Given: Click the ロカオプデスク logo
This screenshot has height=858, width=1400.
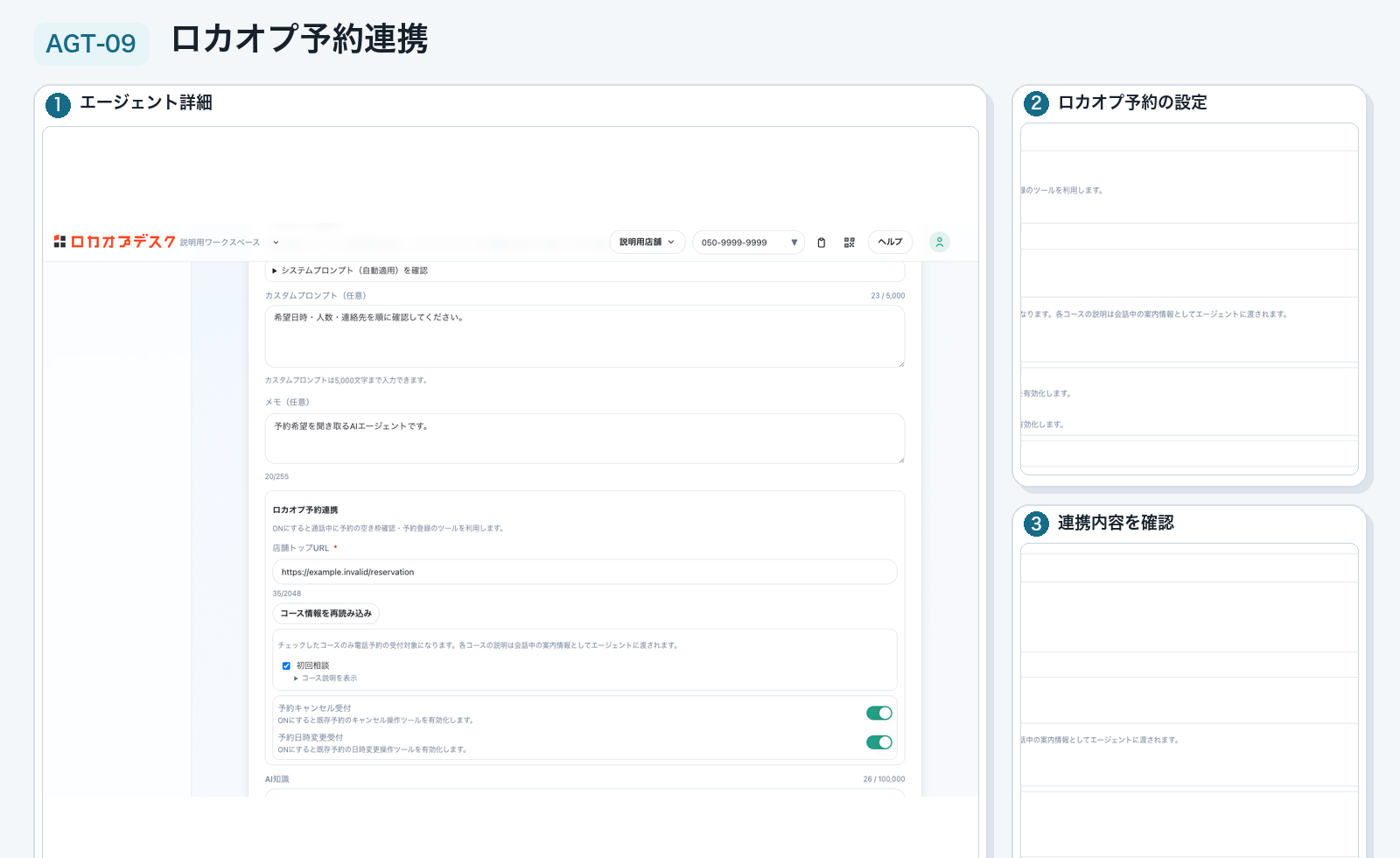Looking at the screenshot, I should (x=115, y=242).
